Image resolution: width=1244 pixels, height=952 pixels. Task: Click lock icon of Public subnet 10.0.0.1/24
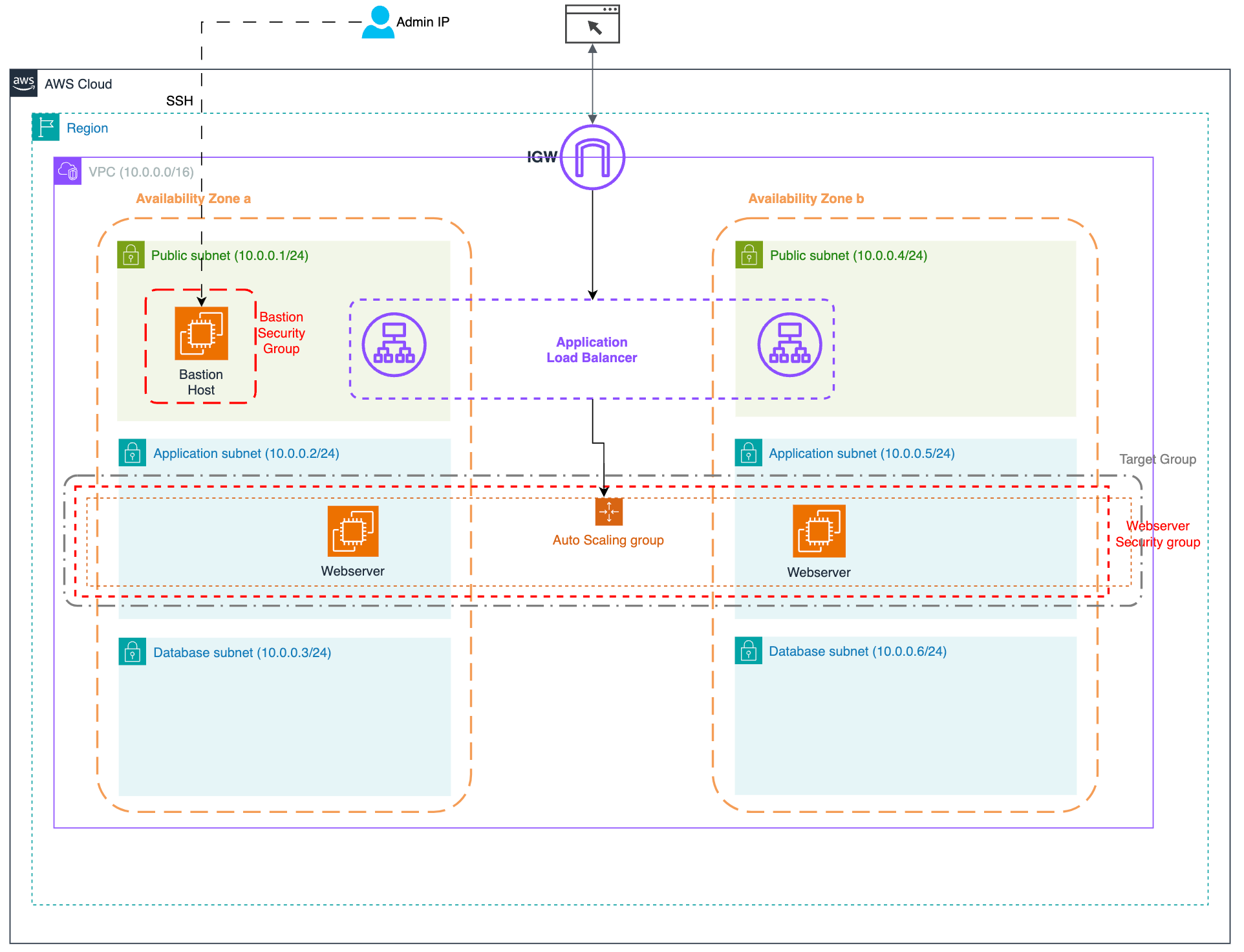coord(131,255)
